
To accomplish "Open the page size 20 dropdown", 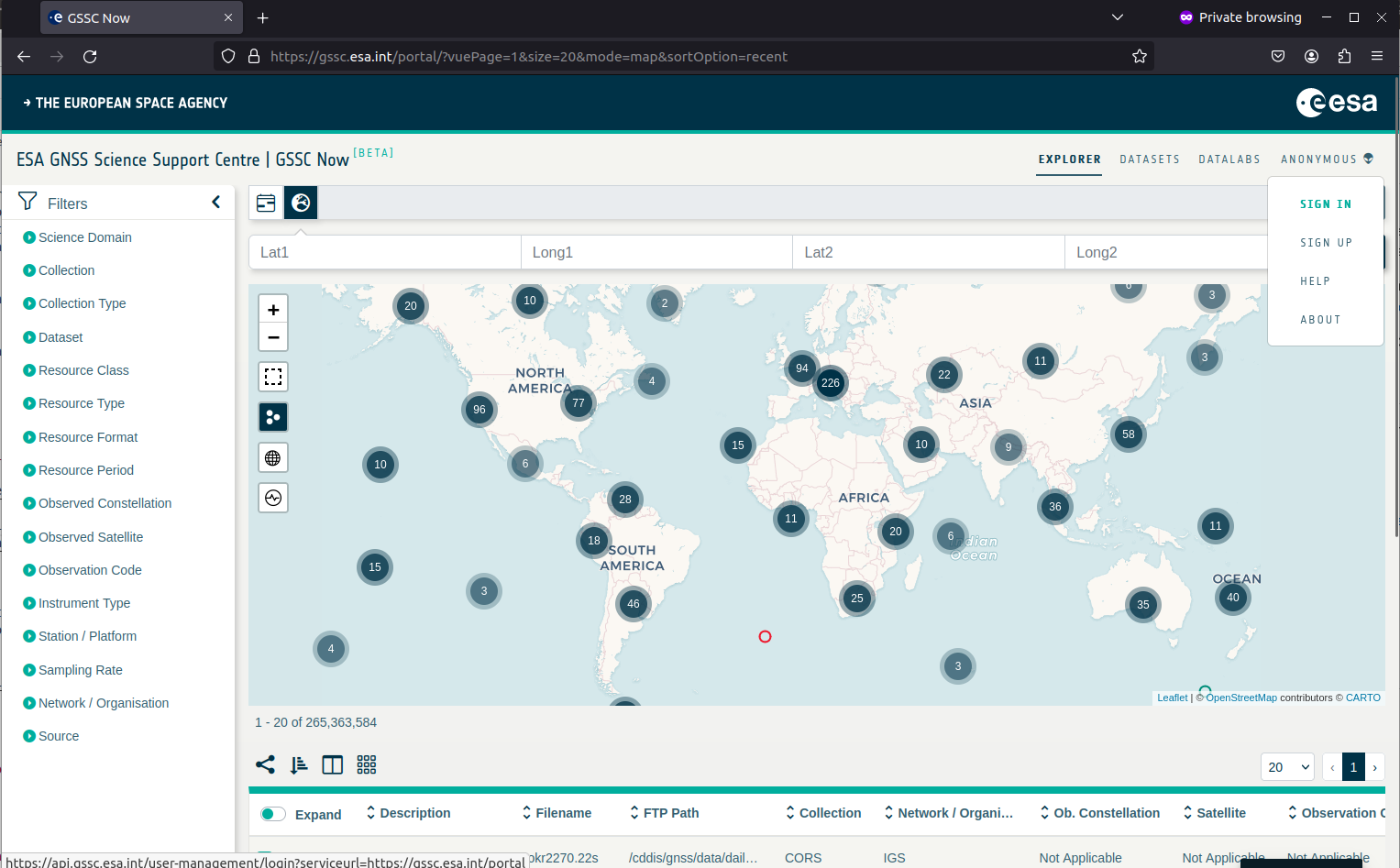I will tap(1288, 767).
